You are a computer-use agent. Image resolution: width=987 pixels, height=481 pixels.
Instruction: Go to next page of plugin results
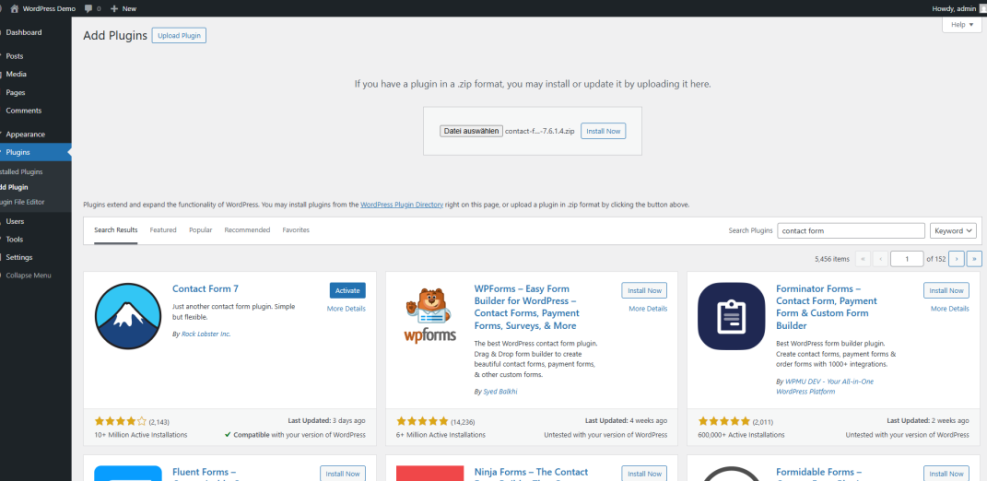(x=957, y=259)
